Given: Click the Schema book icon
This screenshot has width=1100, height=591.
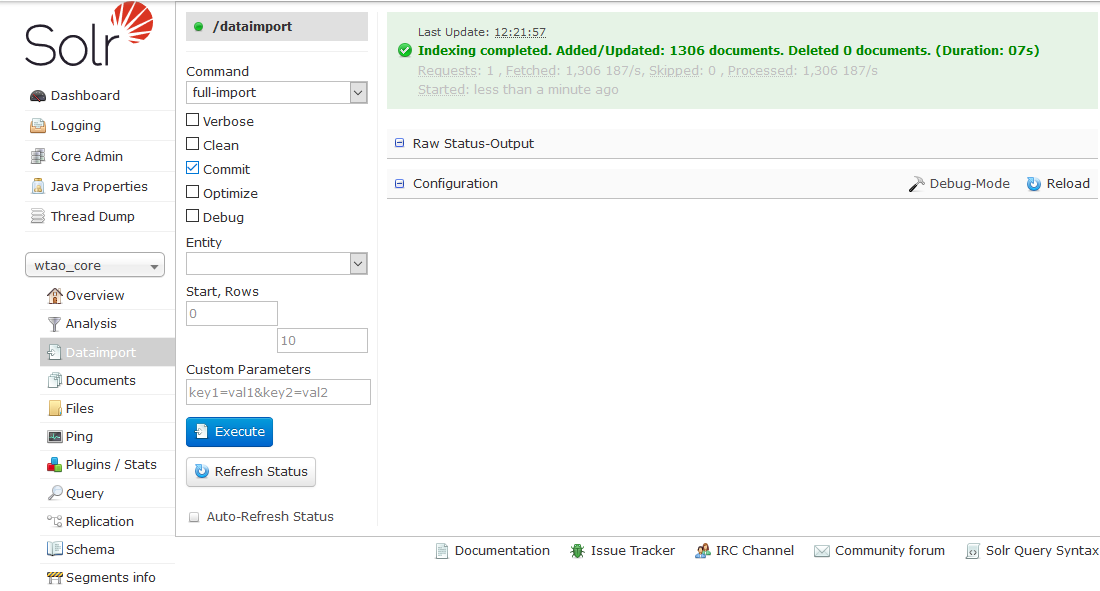Looking at the screenshot, I should (x=54, y=549).
